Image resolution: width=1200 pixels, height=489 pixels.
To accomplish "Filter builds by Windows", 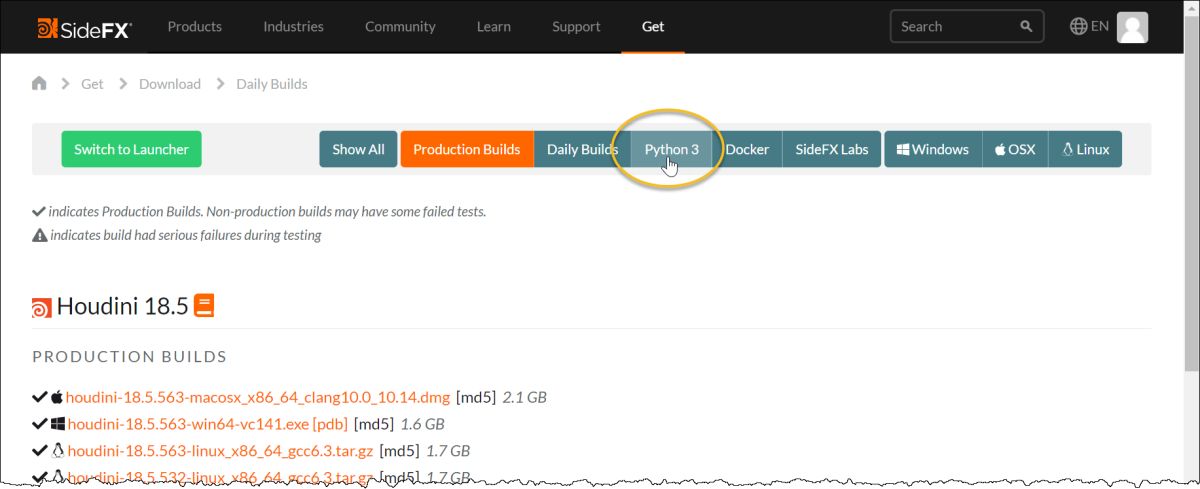I will 933,149.
